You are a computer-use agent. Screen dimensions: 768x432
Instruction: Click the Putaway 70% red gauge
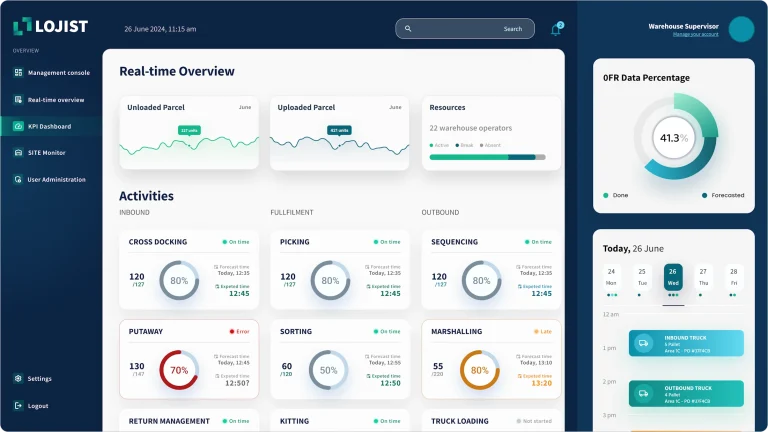pyautogui.click(x=179, y=370)
